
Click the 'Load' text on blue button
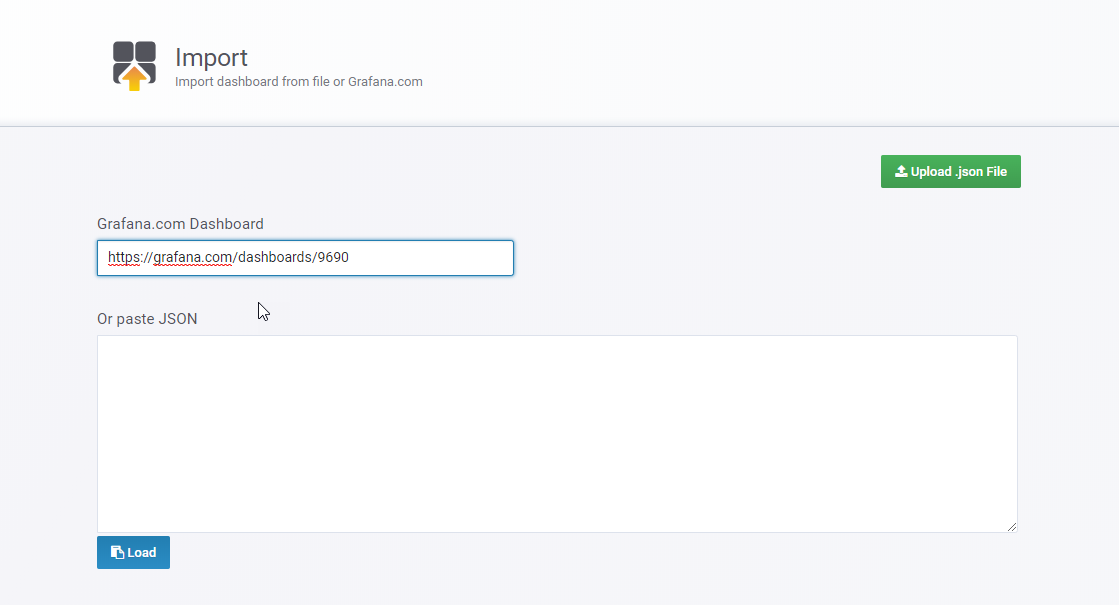(141, 553)
